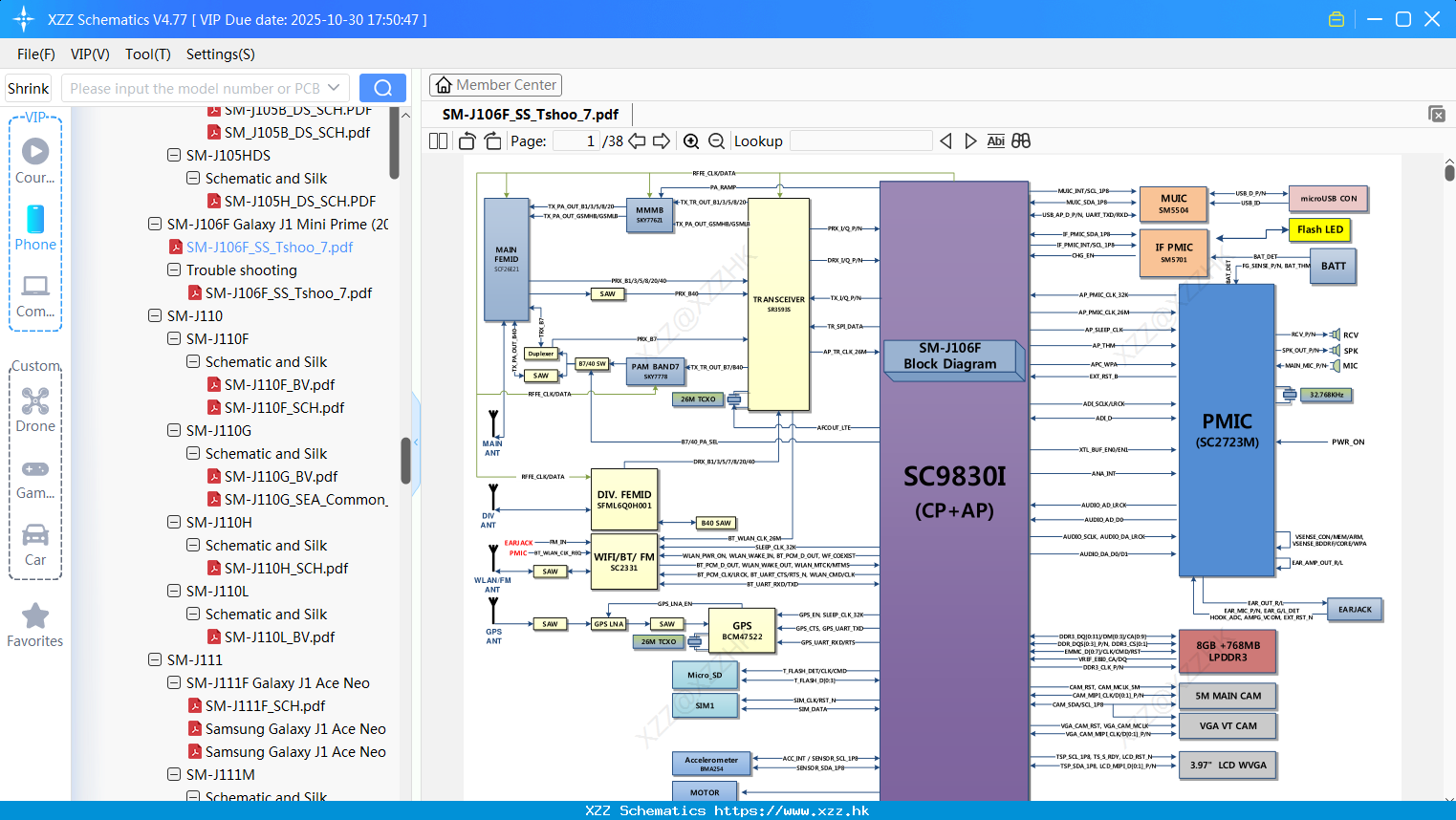Click the Shrink button
The height and width of the screenshot is (820, 1456).
click(29, 88)
